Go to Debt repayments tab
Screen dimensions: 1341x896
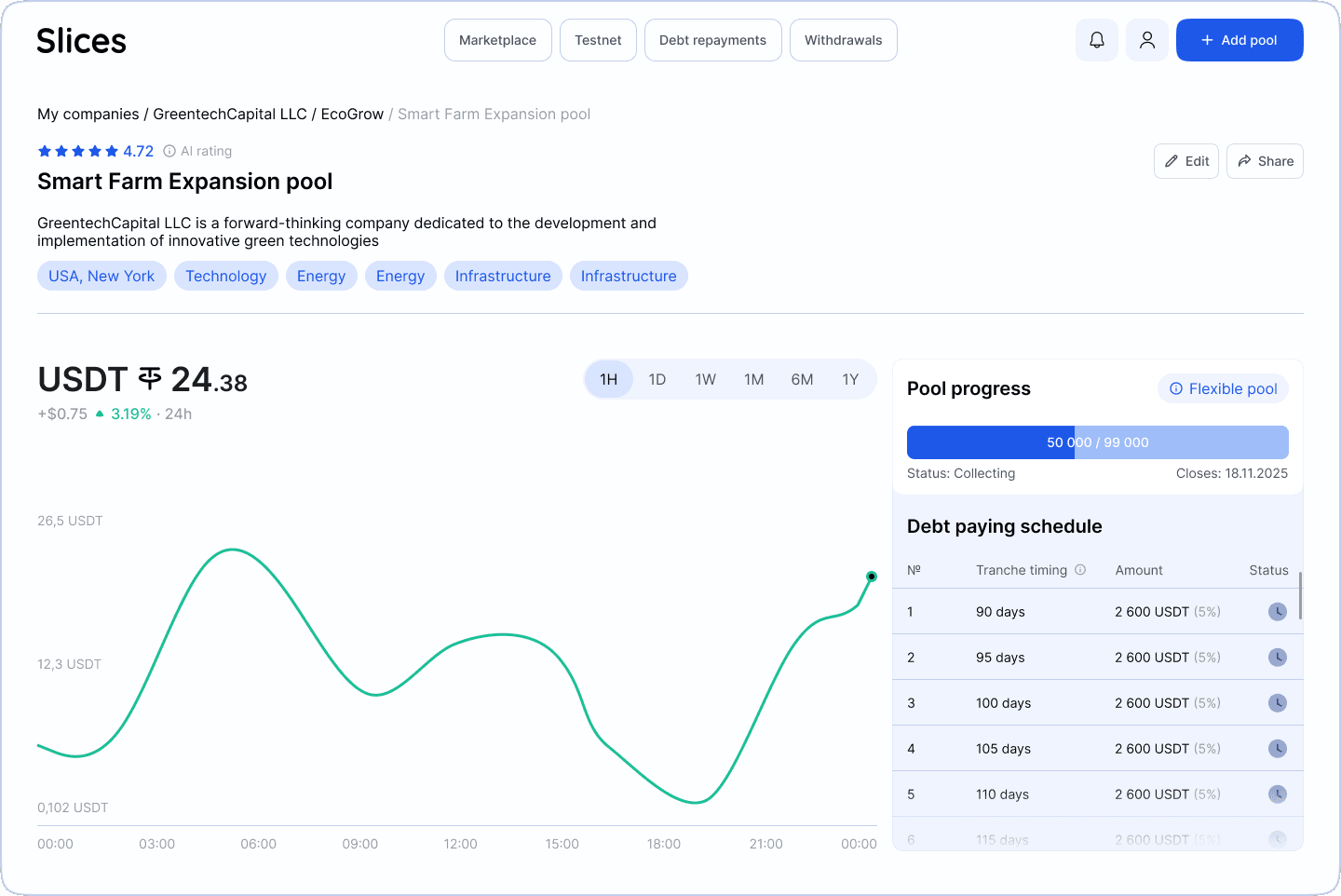712,40
